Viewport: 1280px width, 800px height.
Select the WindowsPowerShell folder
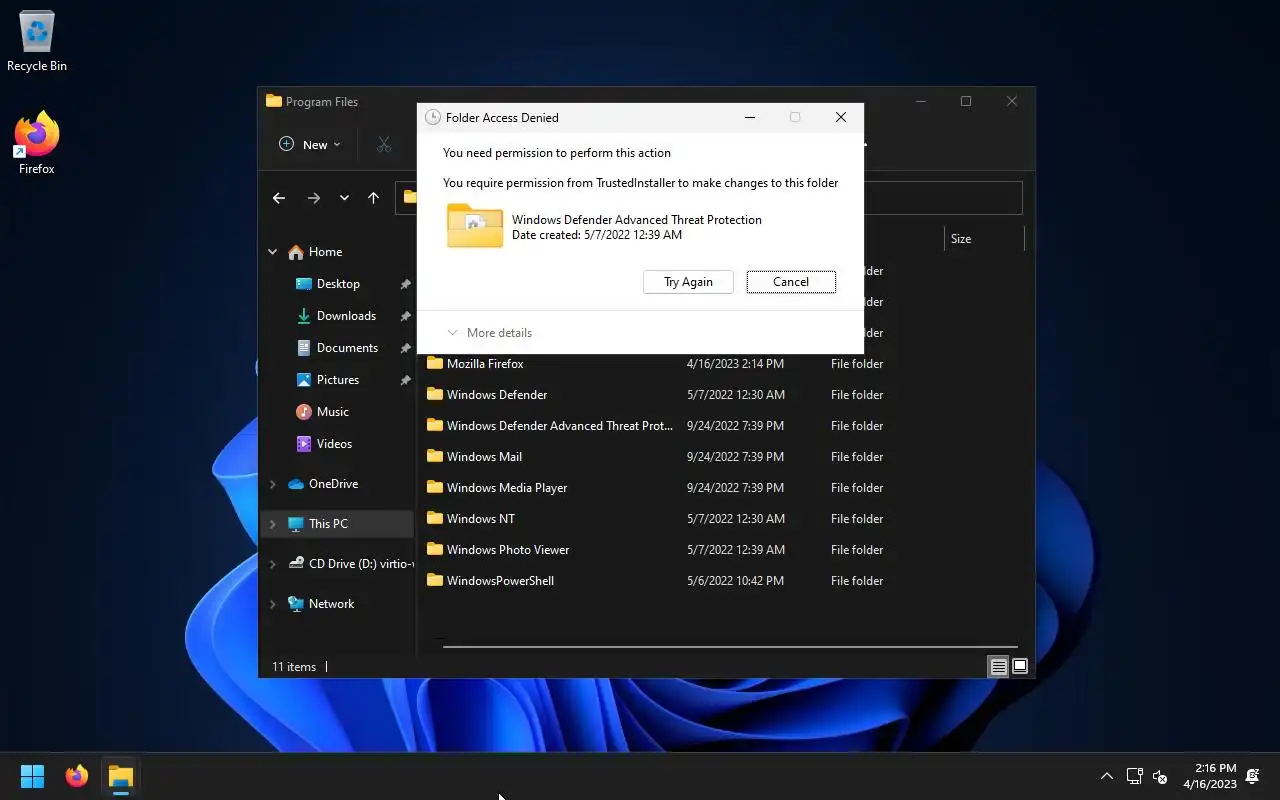point(500,581)
